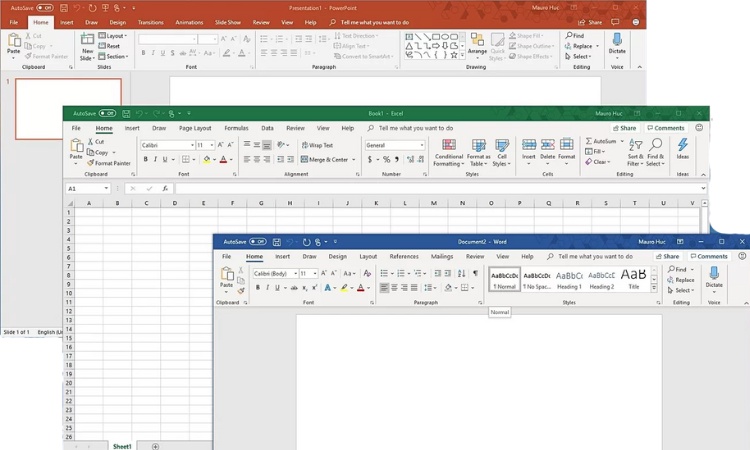The width and height of the screenshot is (750, 450).
Task: Click Replace in the Word Editing group
Action: (681, 280)
